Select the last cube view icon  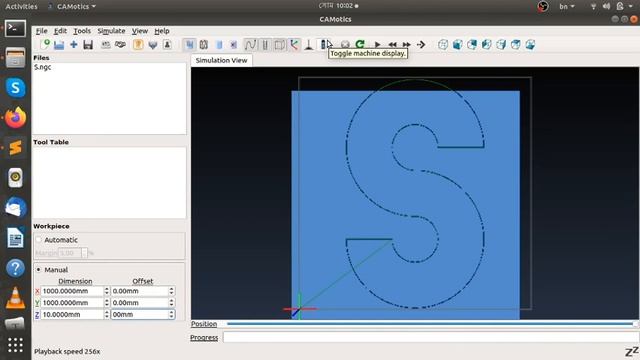(x=530, y=44)
